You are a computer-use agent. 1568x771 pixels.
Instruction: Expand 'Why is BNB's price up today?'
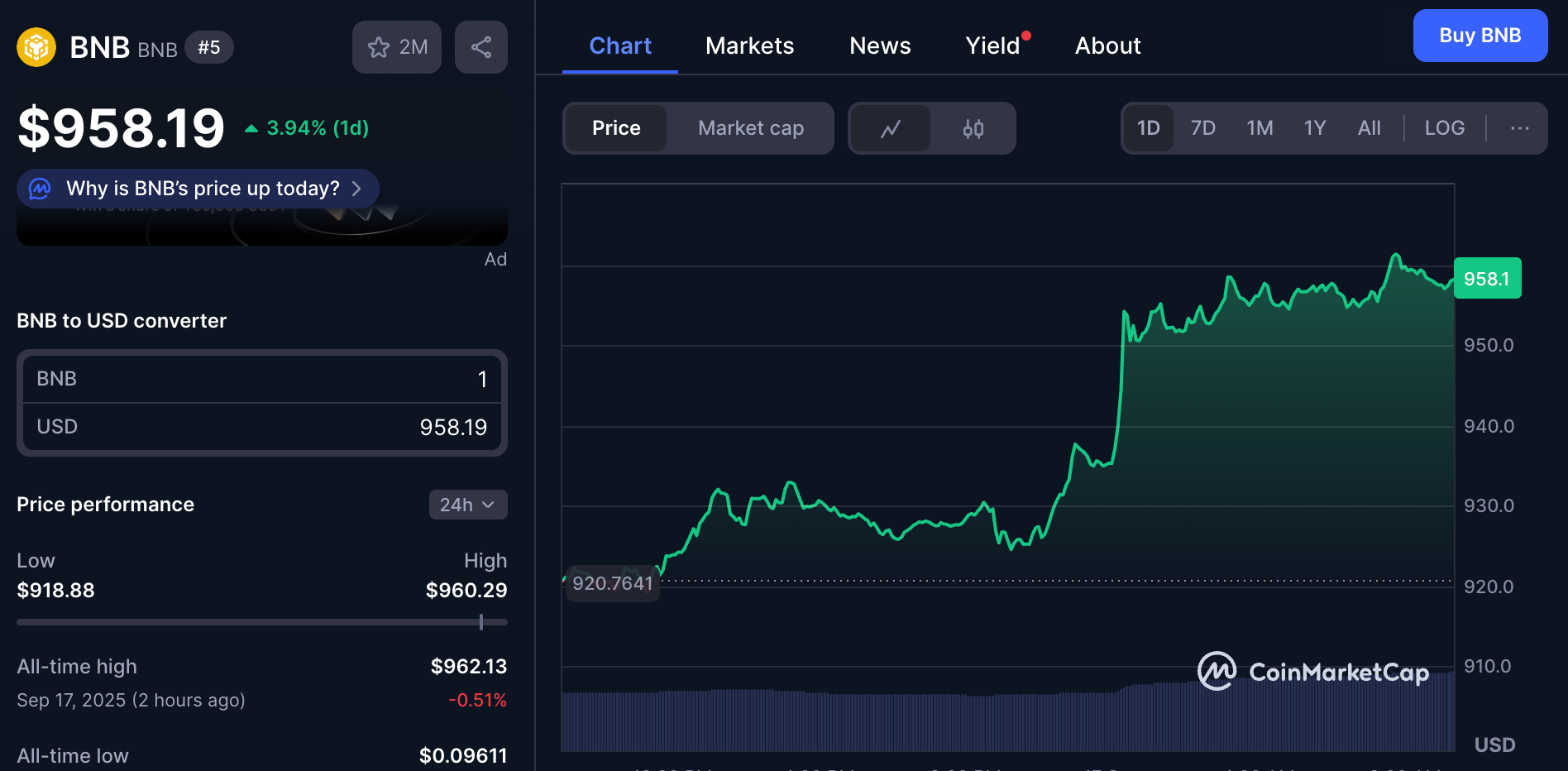pyautogui.click(x=203, y=189)
